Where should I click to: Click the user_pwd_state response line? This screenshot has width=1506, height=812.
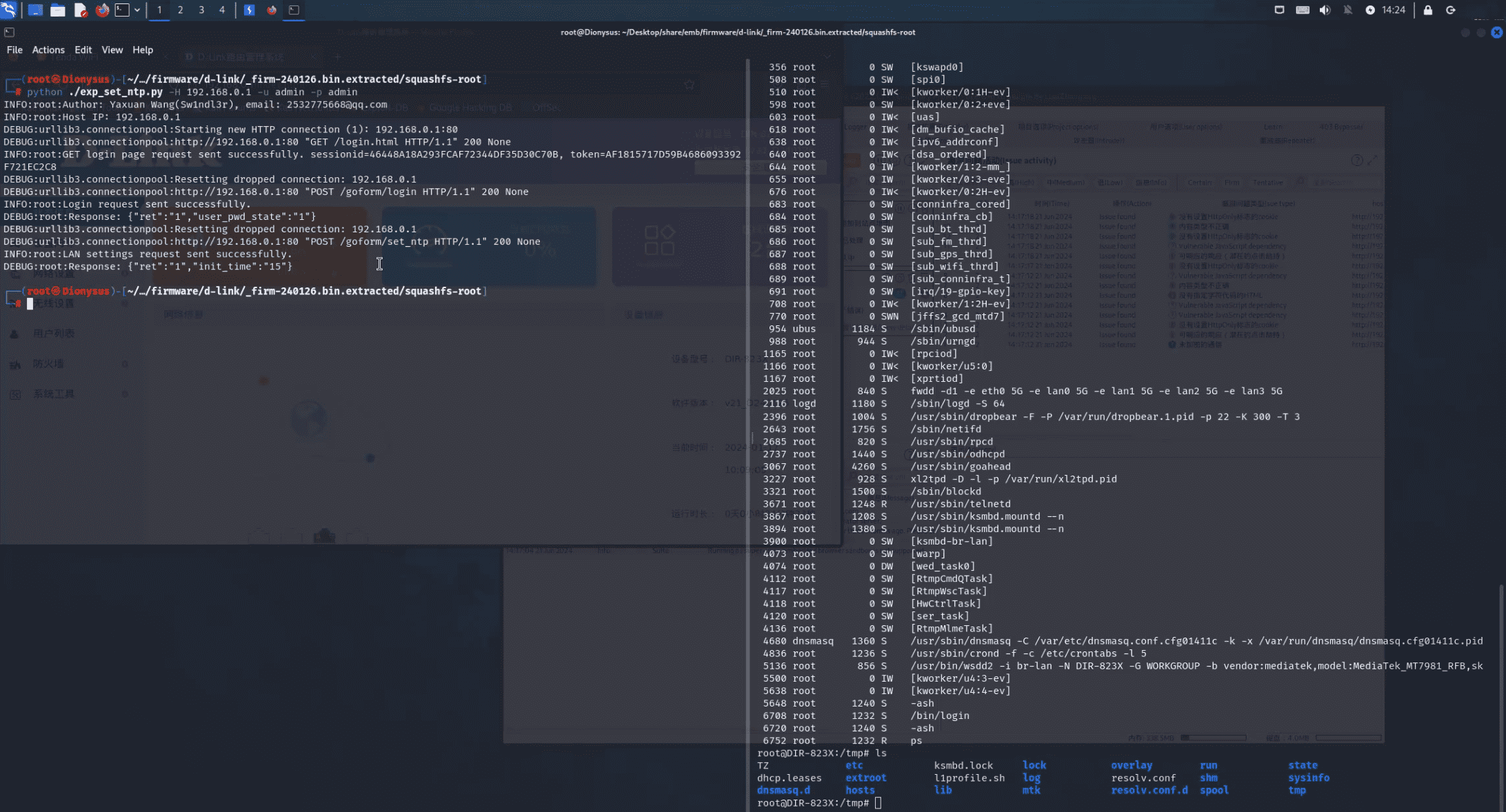point(159,216)
